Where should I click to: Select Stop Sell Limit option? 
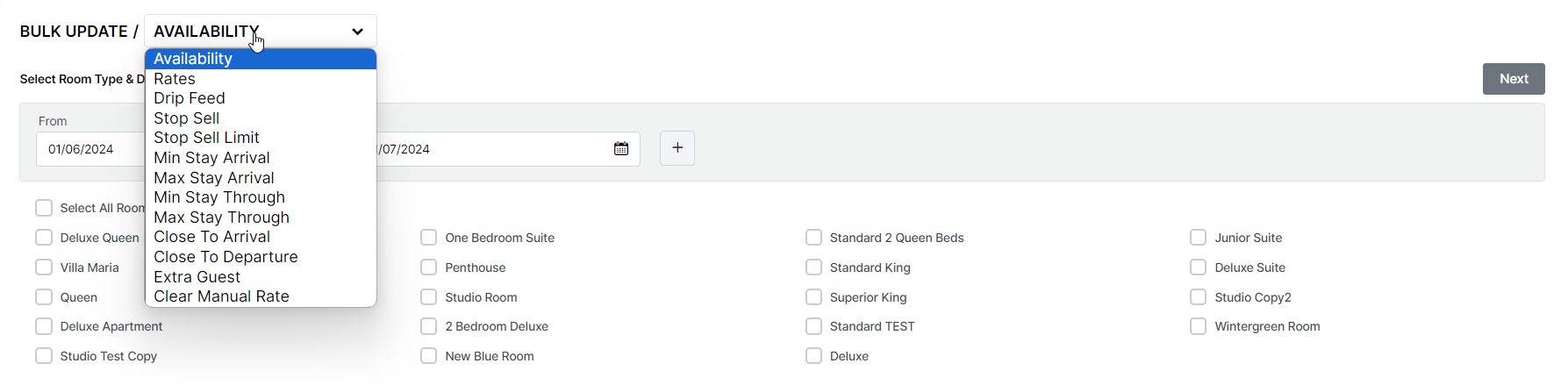point(206,138)
